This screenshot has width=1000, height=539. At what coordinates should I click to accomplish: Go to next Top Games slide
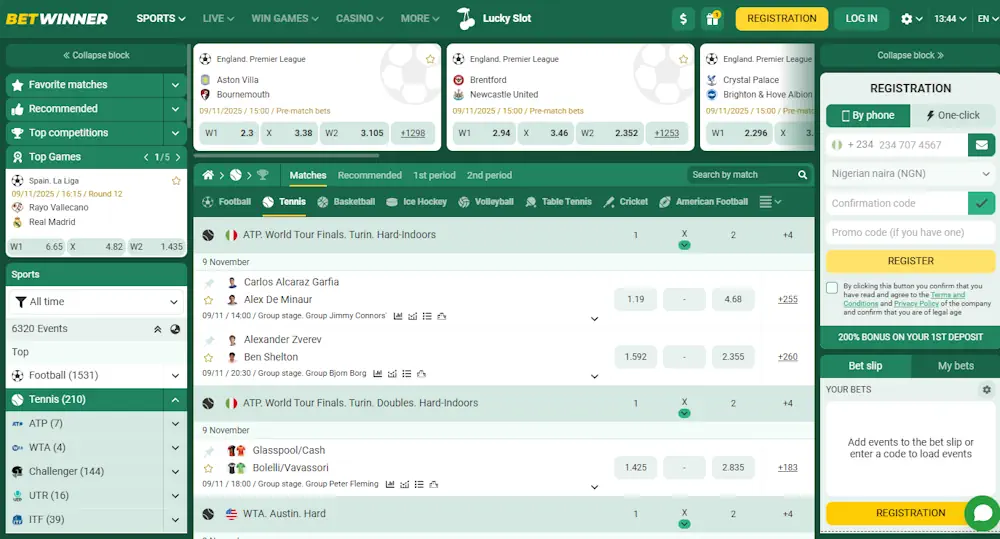coord(178,157)
